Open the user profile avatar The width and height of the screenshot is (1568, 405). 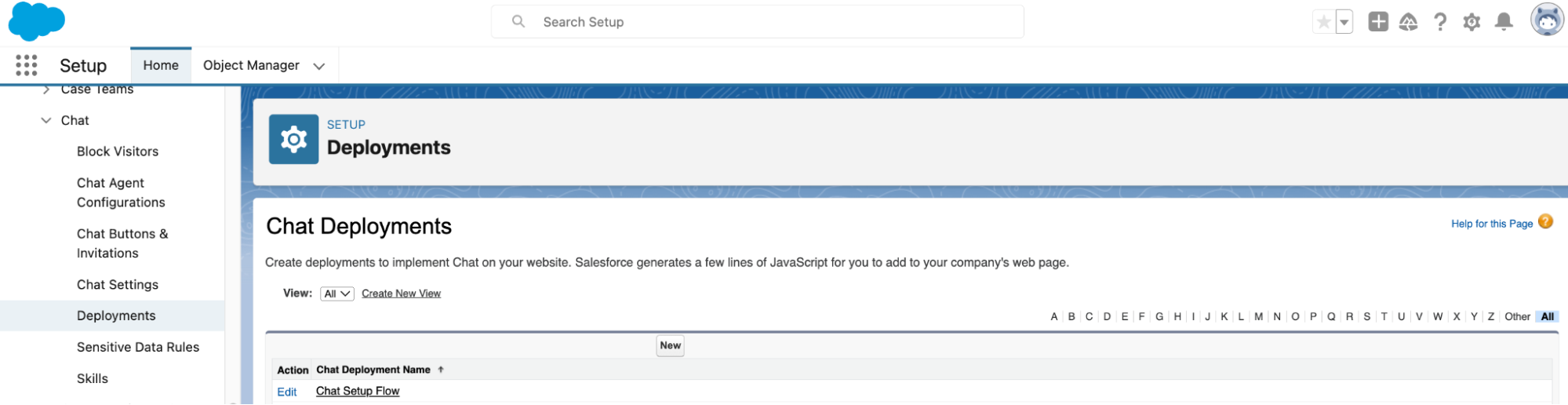tap(1547, 20)
